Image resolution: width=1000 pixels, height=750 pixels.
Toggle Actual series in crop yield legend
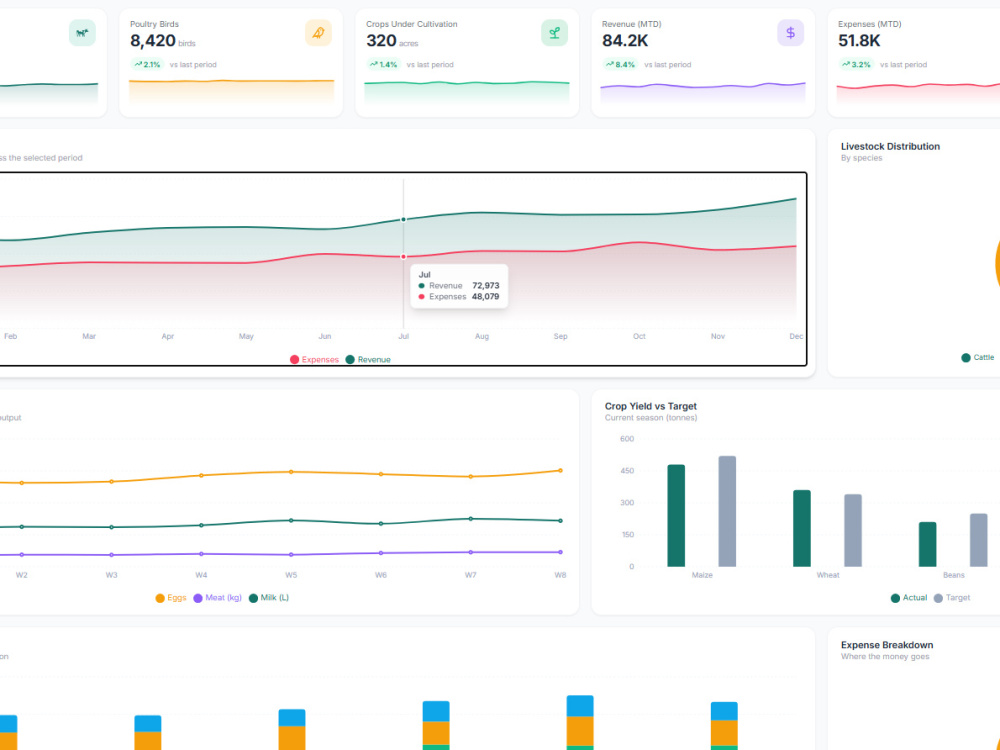pos(909,598)
